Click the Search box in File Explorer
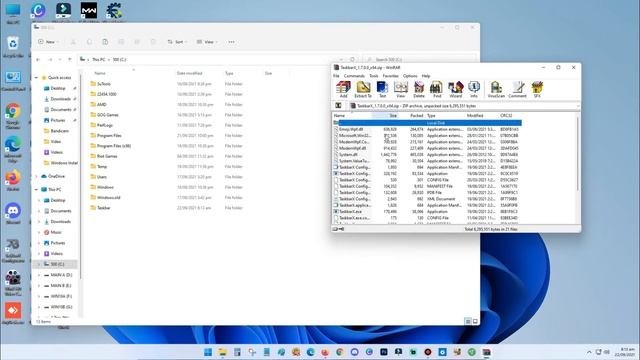The image size is (640, 360). (x=420, y=60)
